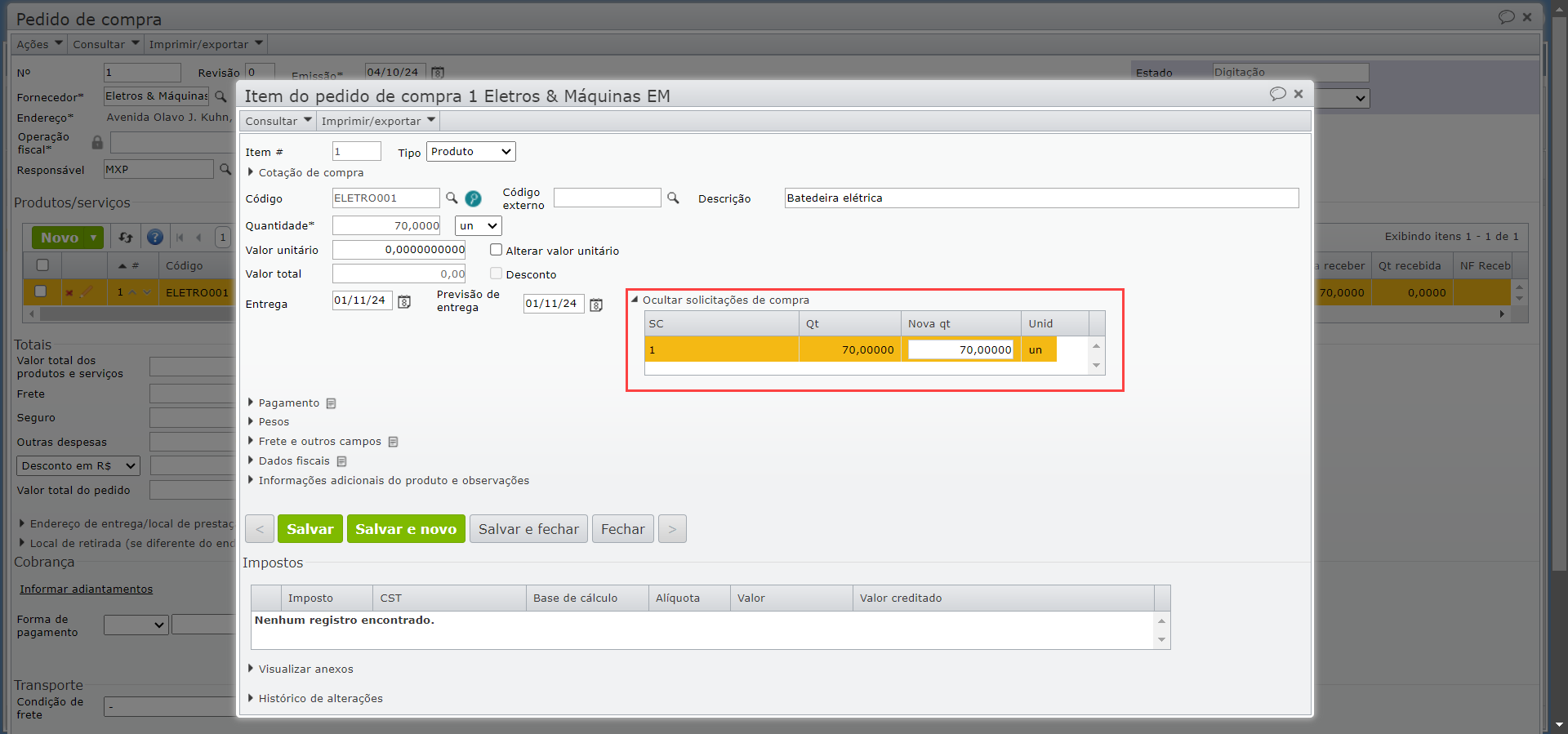
Task: Click the note icon beside Dados fiscais
Action: [341, 461]
